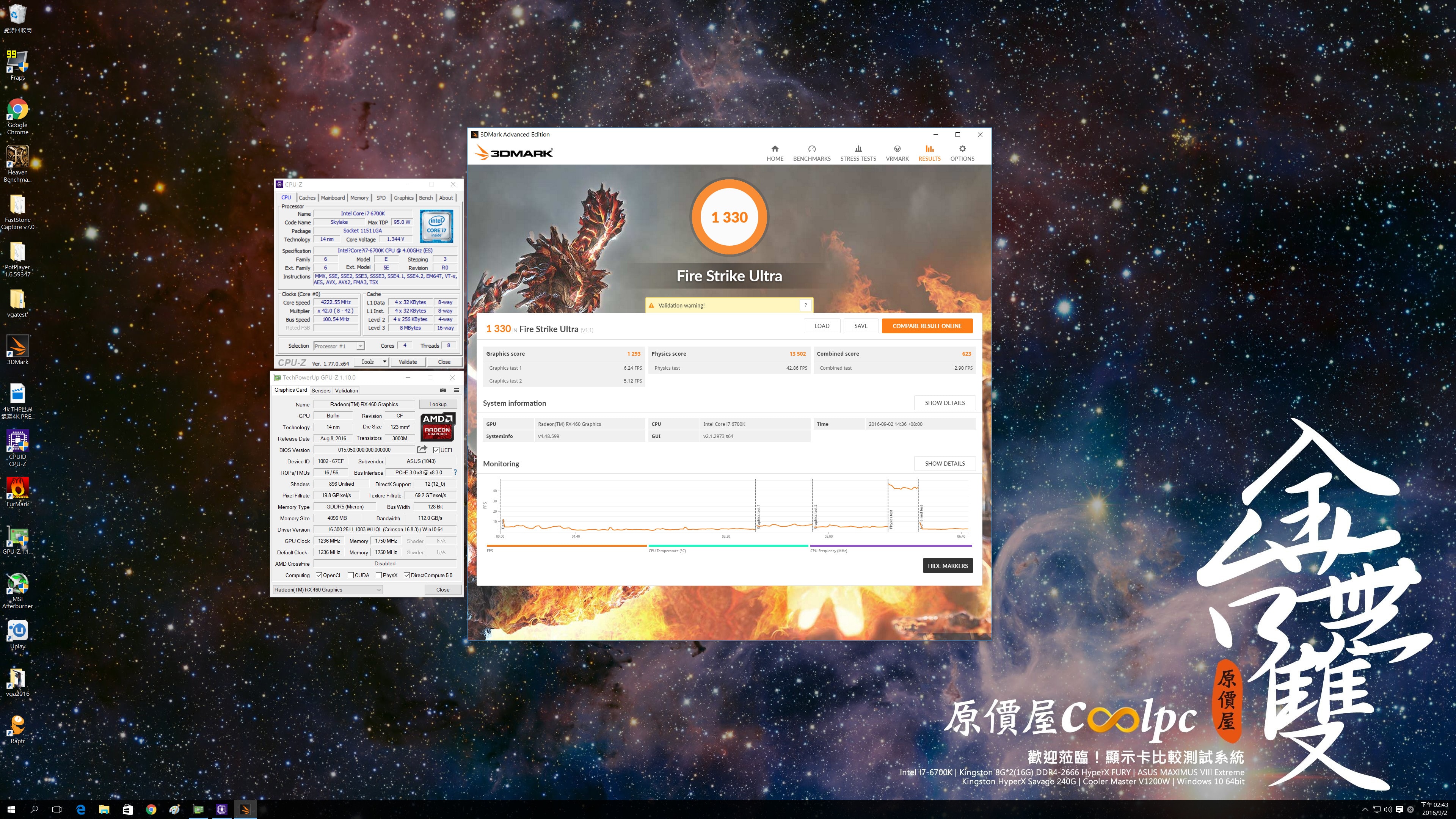Open the Bench tab in CPU-Z
Viewport: 1456px width, 819px height.
pos(426,198)
